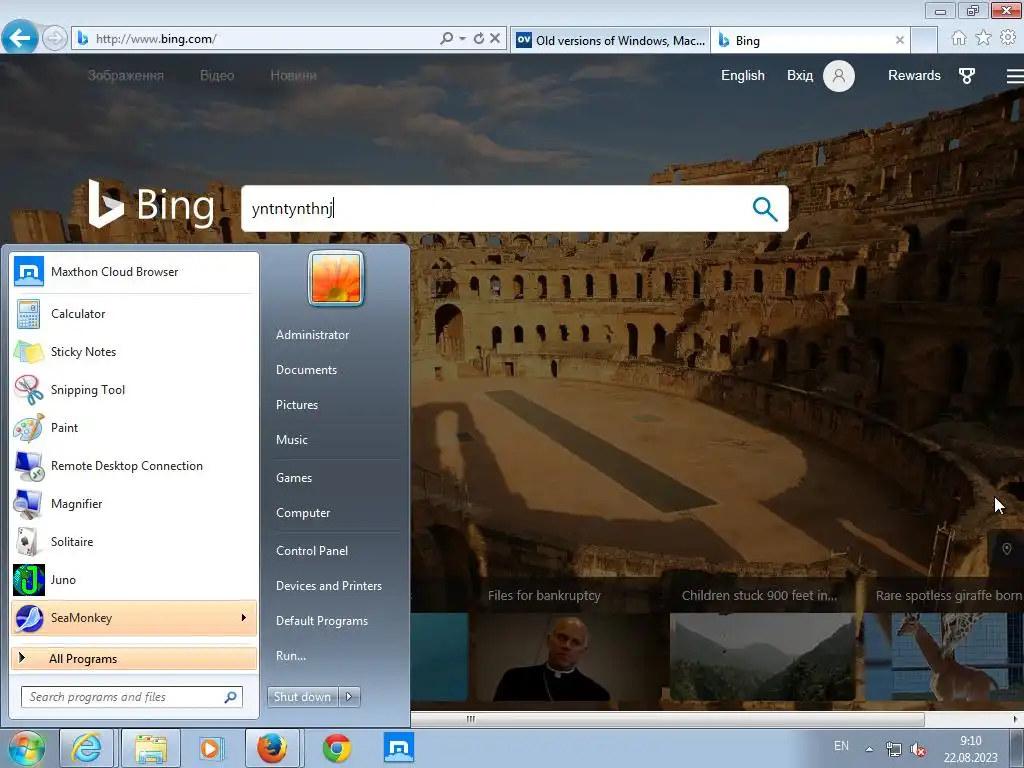Click the Search programs and files field

pos(132,697)
